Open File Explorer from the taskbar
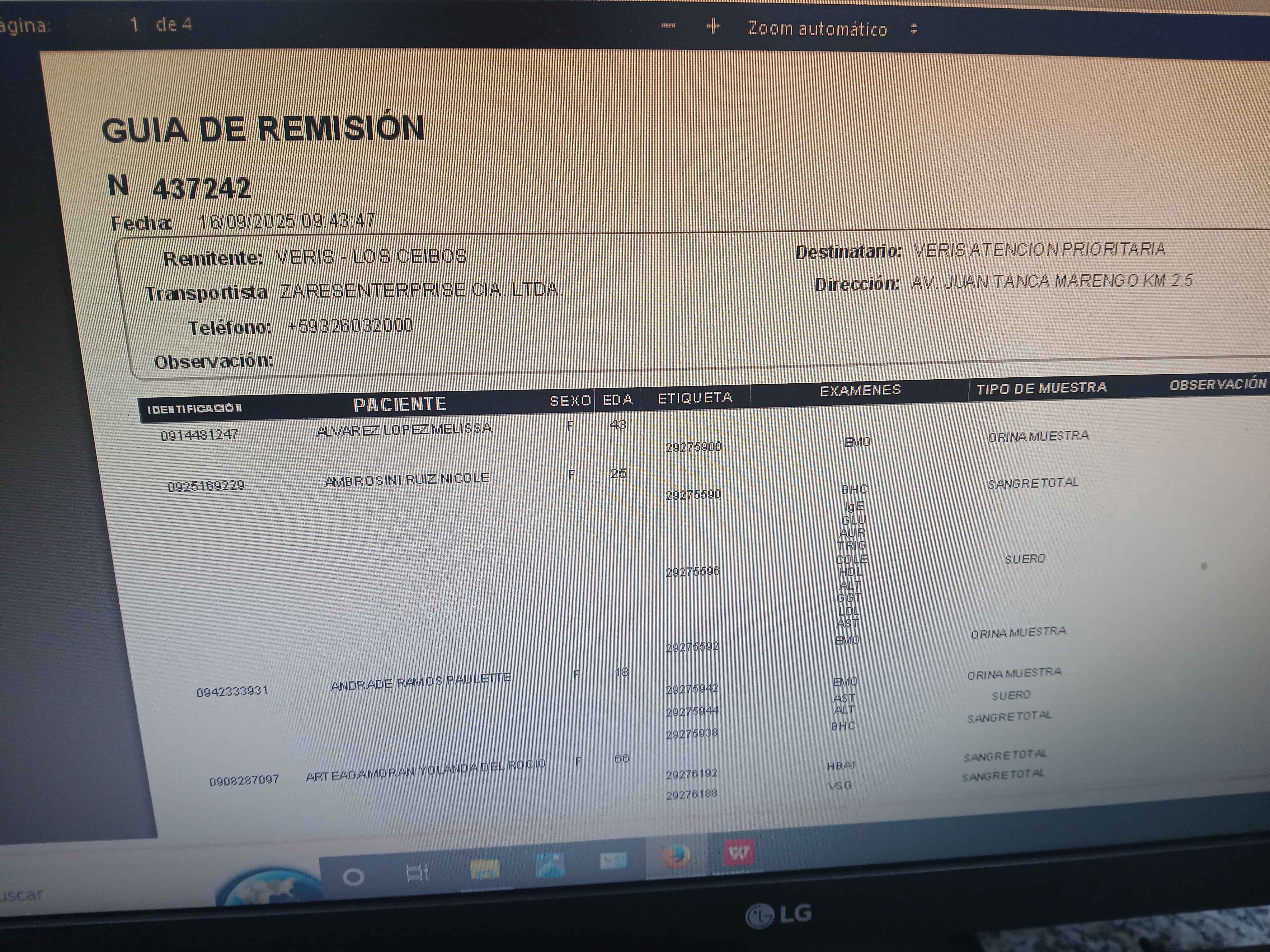 (x=484, y=869)
